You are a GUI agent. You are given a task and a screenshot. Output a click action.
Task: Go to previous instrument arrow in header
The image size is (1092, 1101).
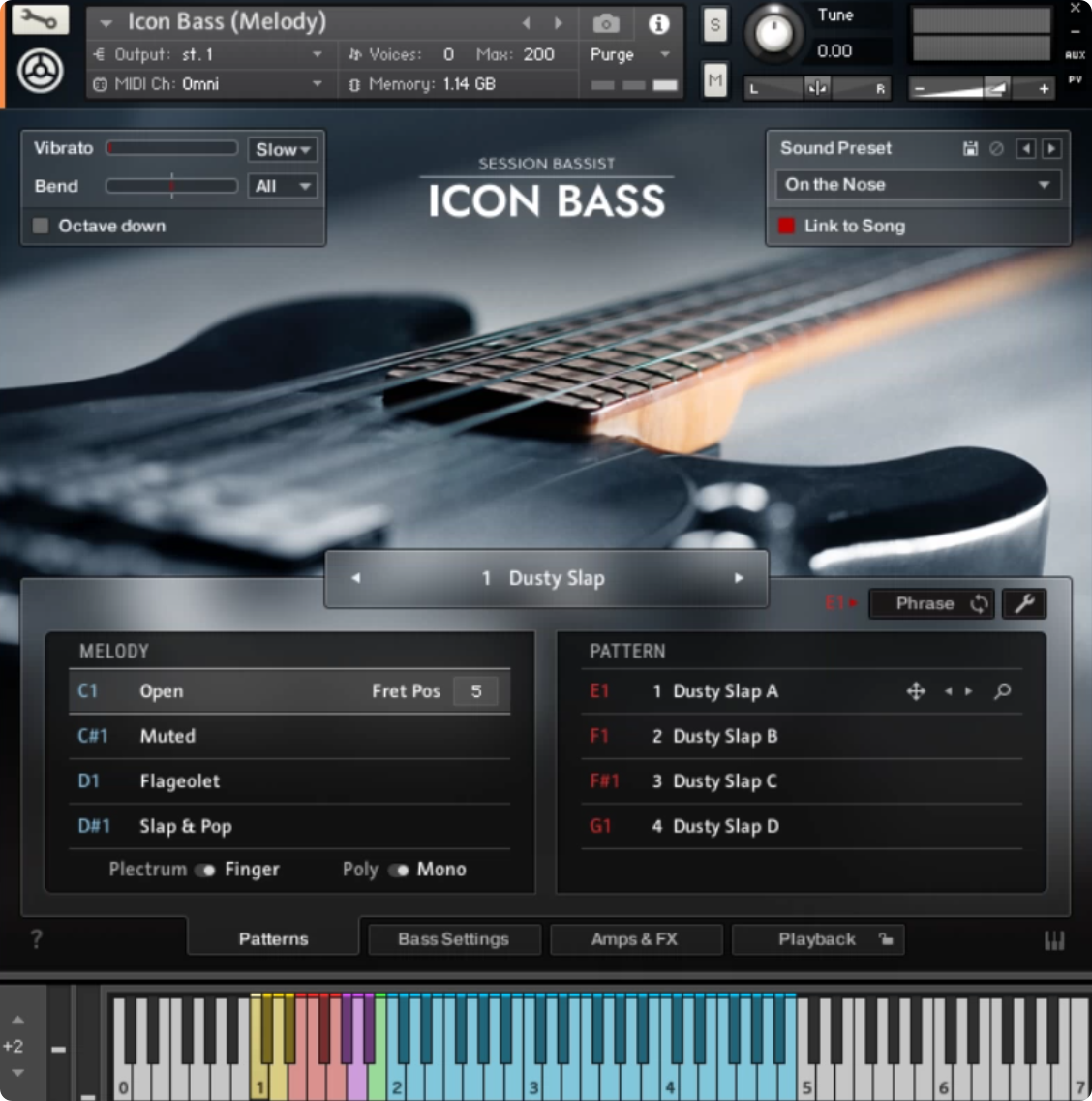point(526,23)
